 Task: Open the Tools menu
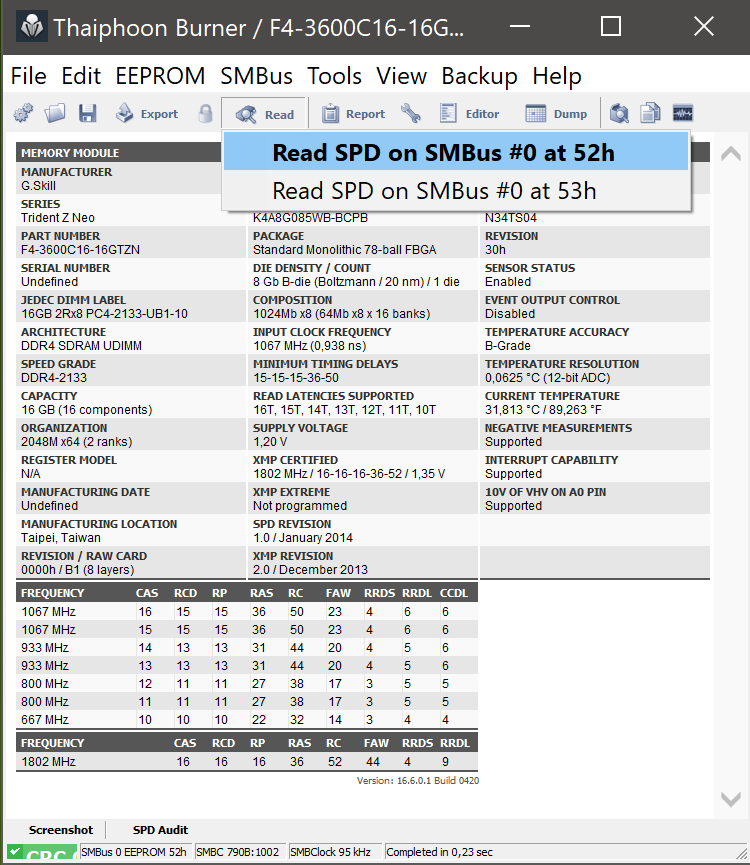coord(334,76)
